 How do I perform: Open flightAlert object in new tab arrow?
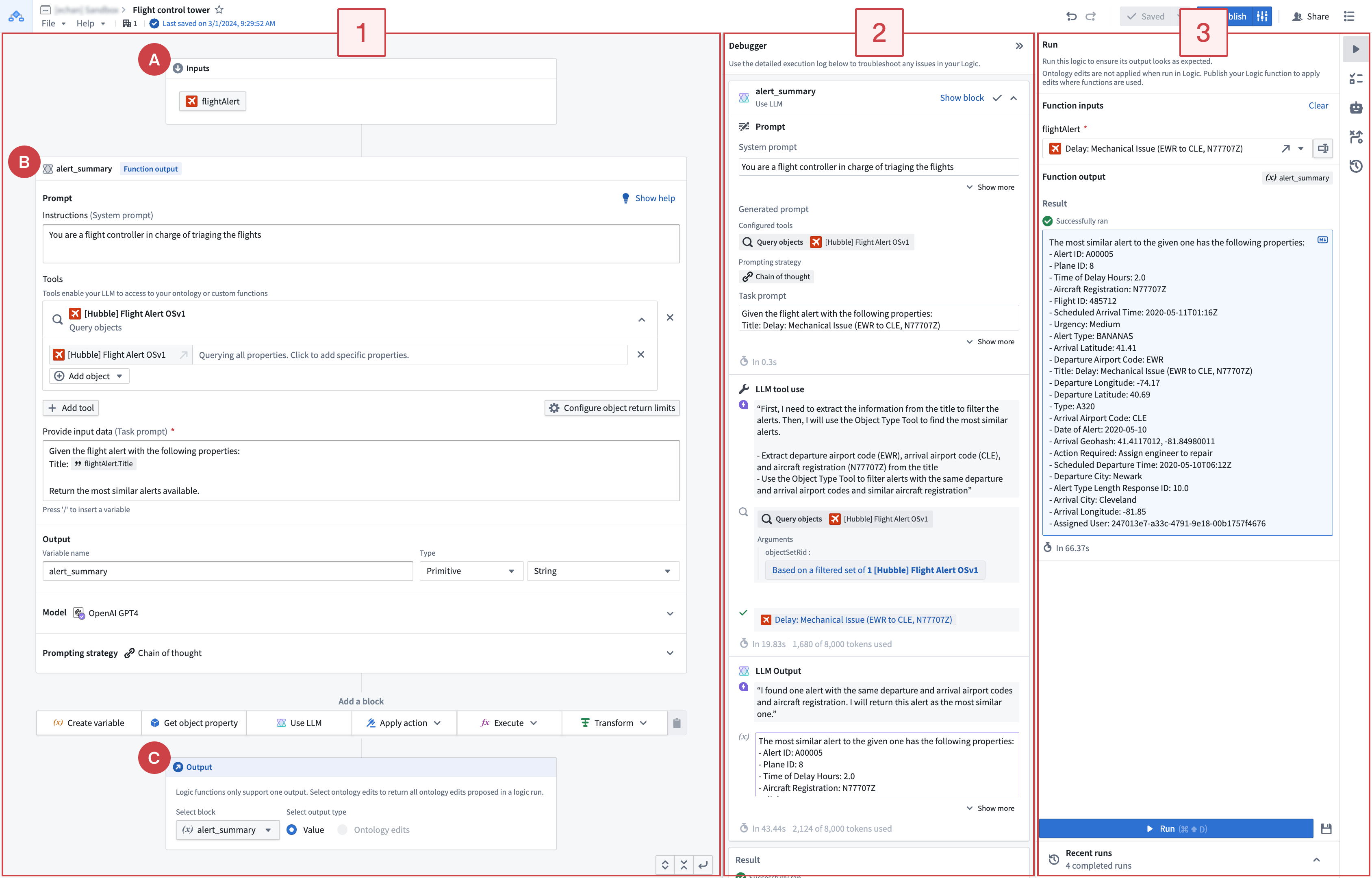click(1286, 149)
